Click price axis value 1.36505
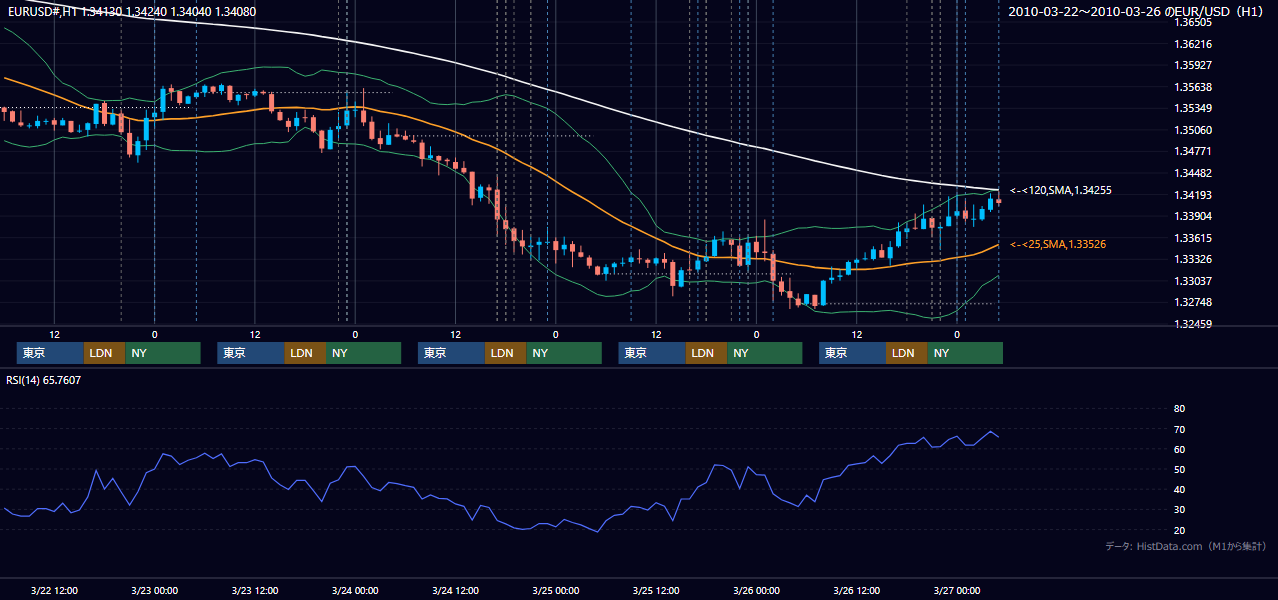This screenshot has width=1278, height=600. pyautogui.click(x=1193, y=22)
